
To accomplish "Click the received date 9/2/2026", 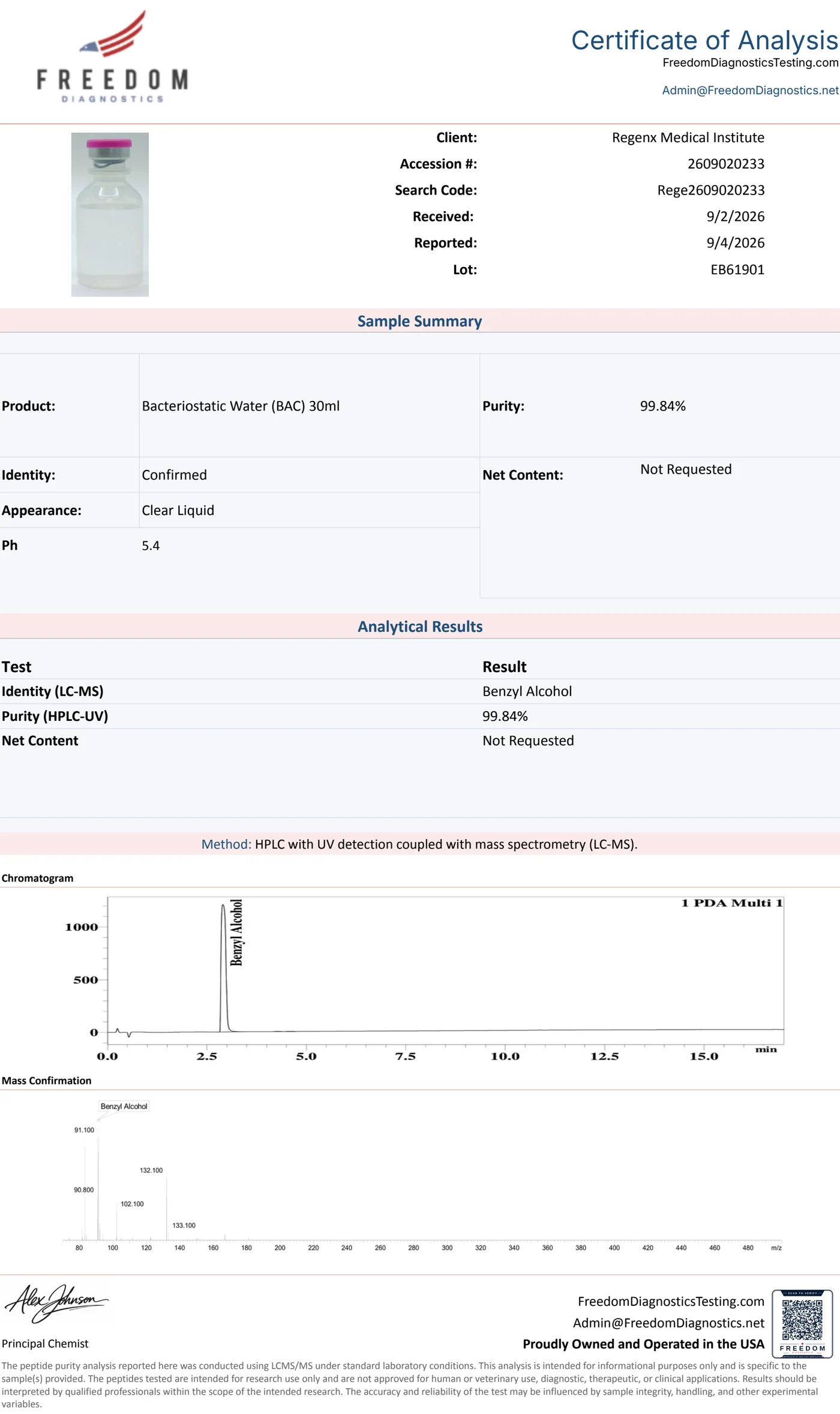I will [736, 217].
